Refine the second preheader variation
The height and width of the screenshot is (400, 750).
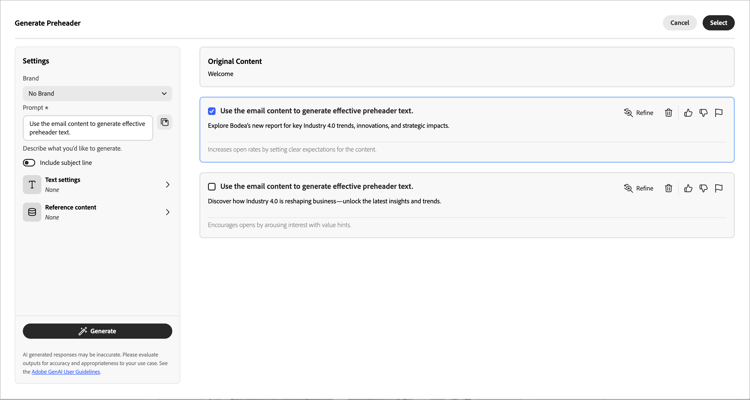point(638,188)
